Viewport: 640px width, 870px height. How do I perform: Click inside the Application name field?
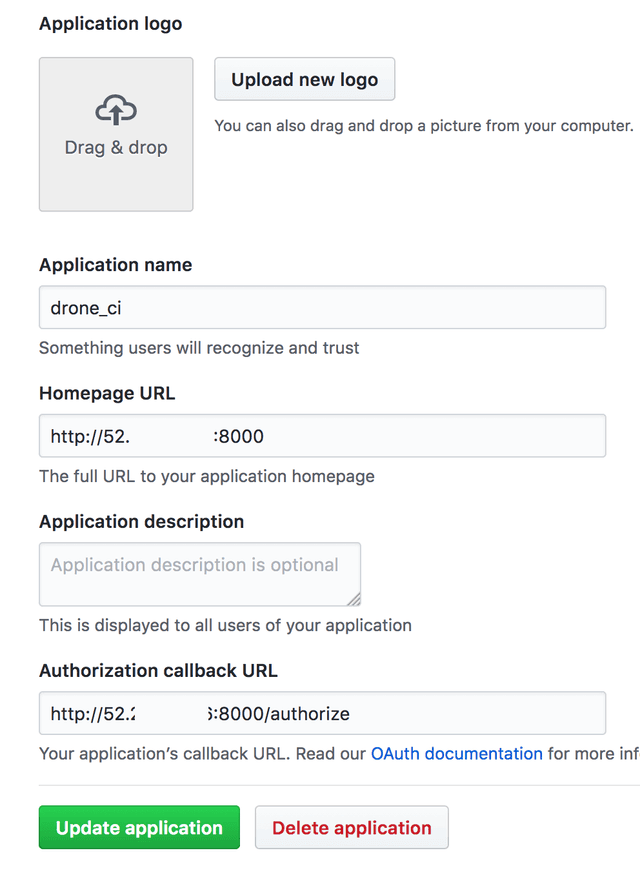322,307
